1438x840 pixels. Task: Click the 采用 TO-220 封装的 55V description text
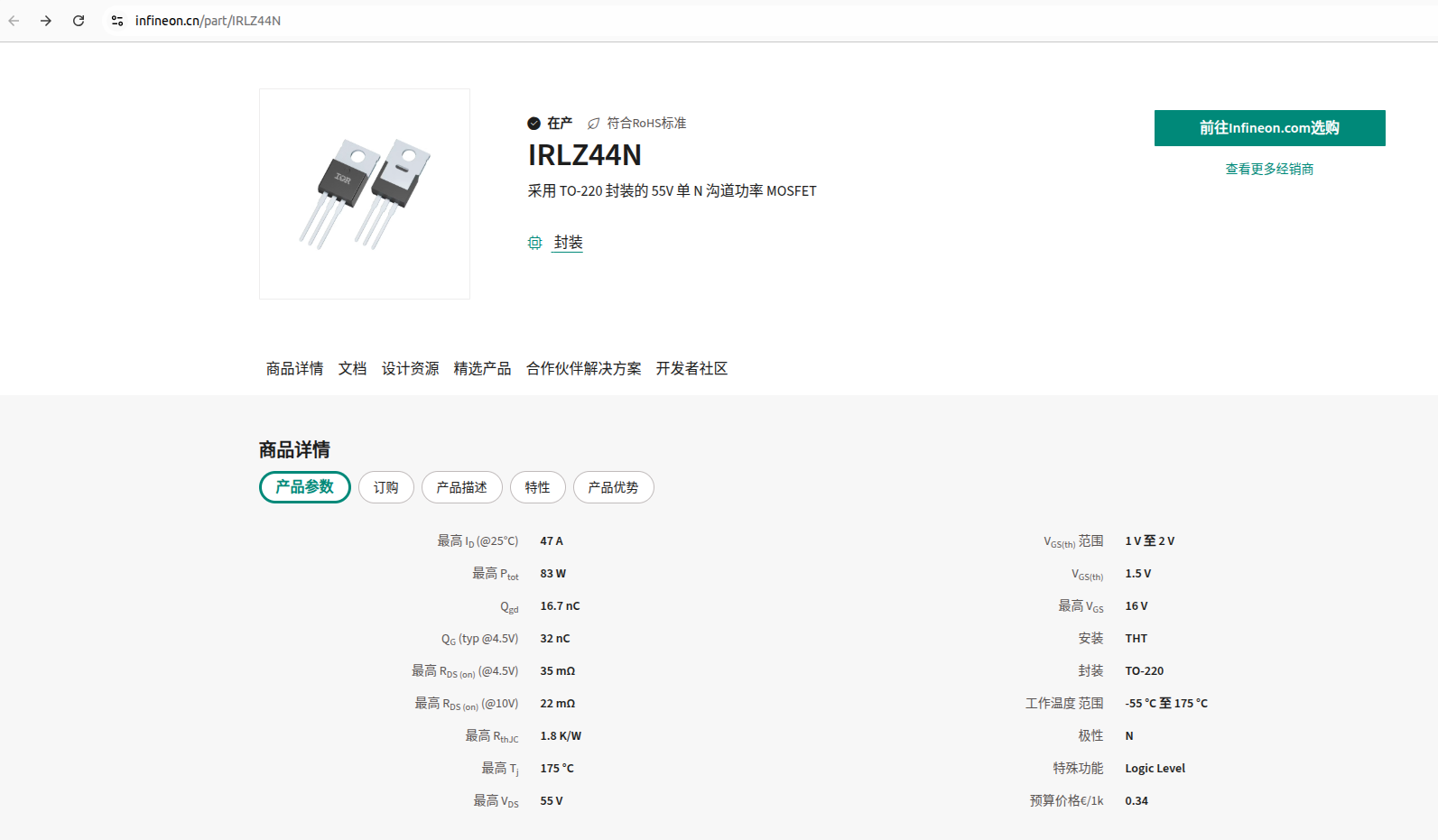(x=673, y=191)
